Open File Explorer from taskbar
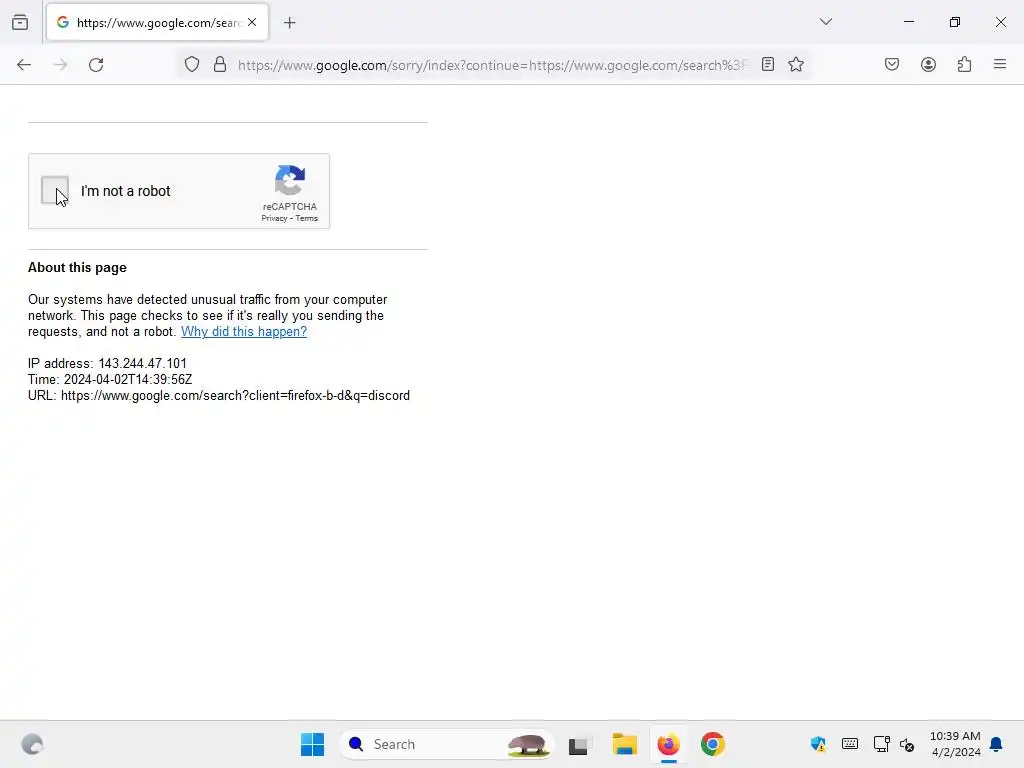The width and height of the screenshot is (1024, 768). click(624, 744)
